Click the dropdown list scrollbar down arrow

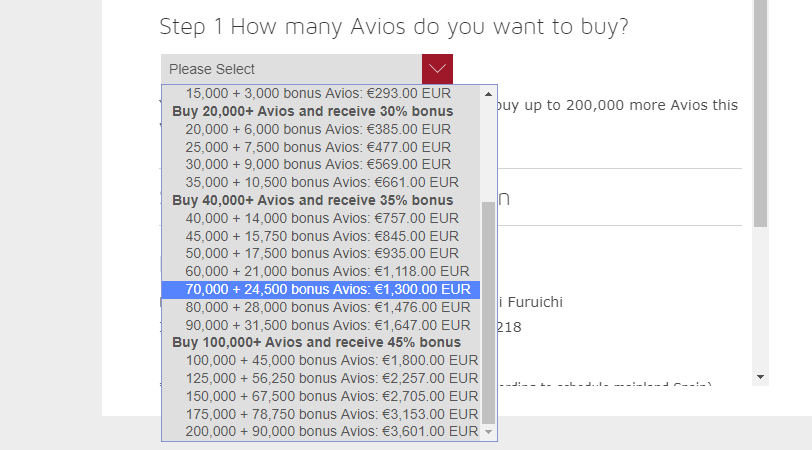click(489, 432)
